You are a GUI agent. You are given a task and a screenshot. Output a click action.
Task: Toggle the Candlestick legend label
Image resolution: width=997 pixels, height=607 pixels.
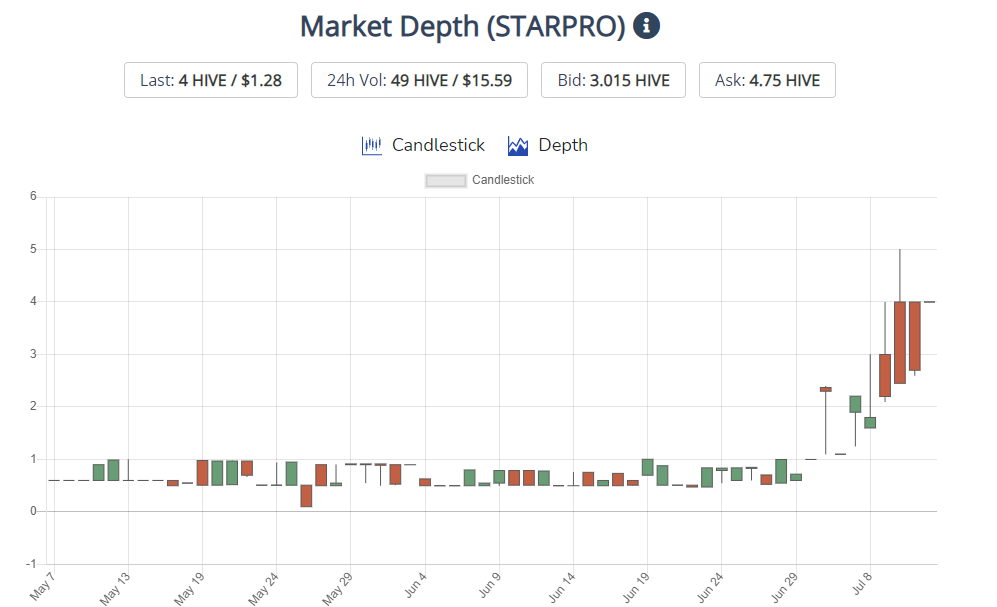click(x=503, y=180)
